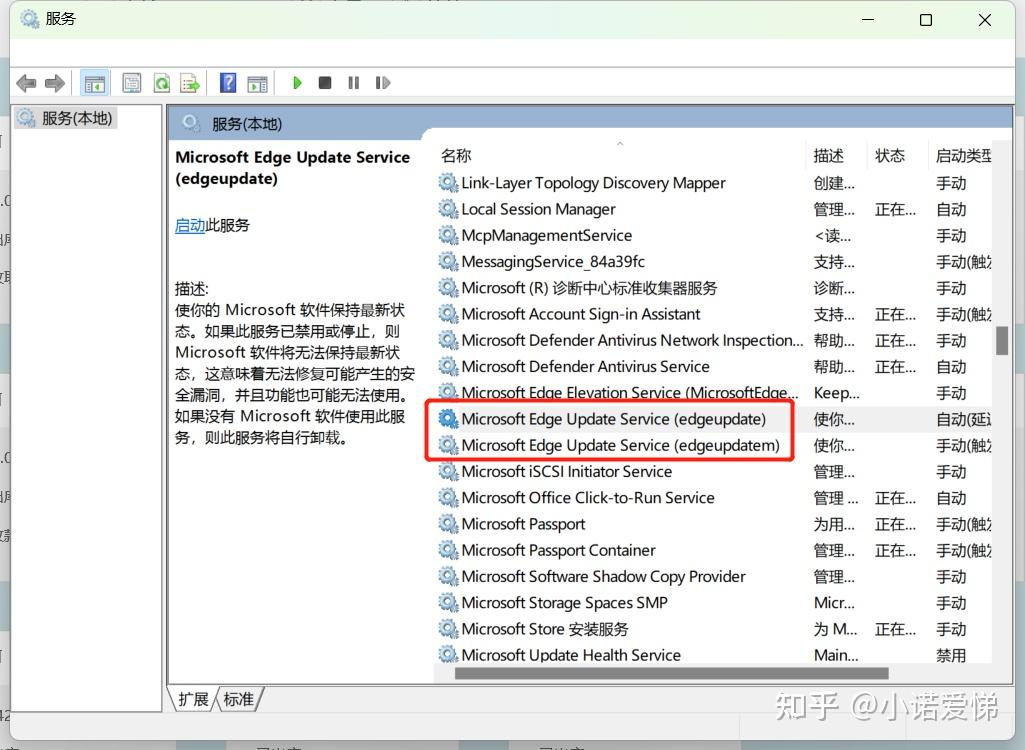Pause the service with the pause icon
1025x750 pixels.
[354, 83]
